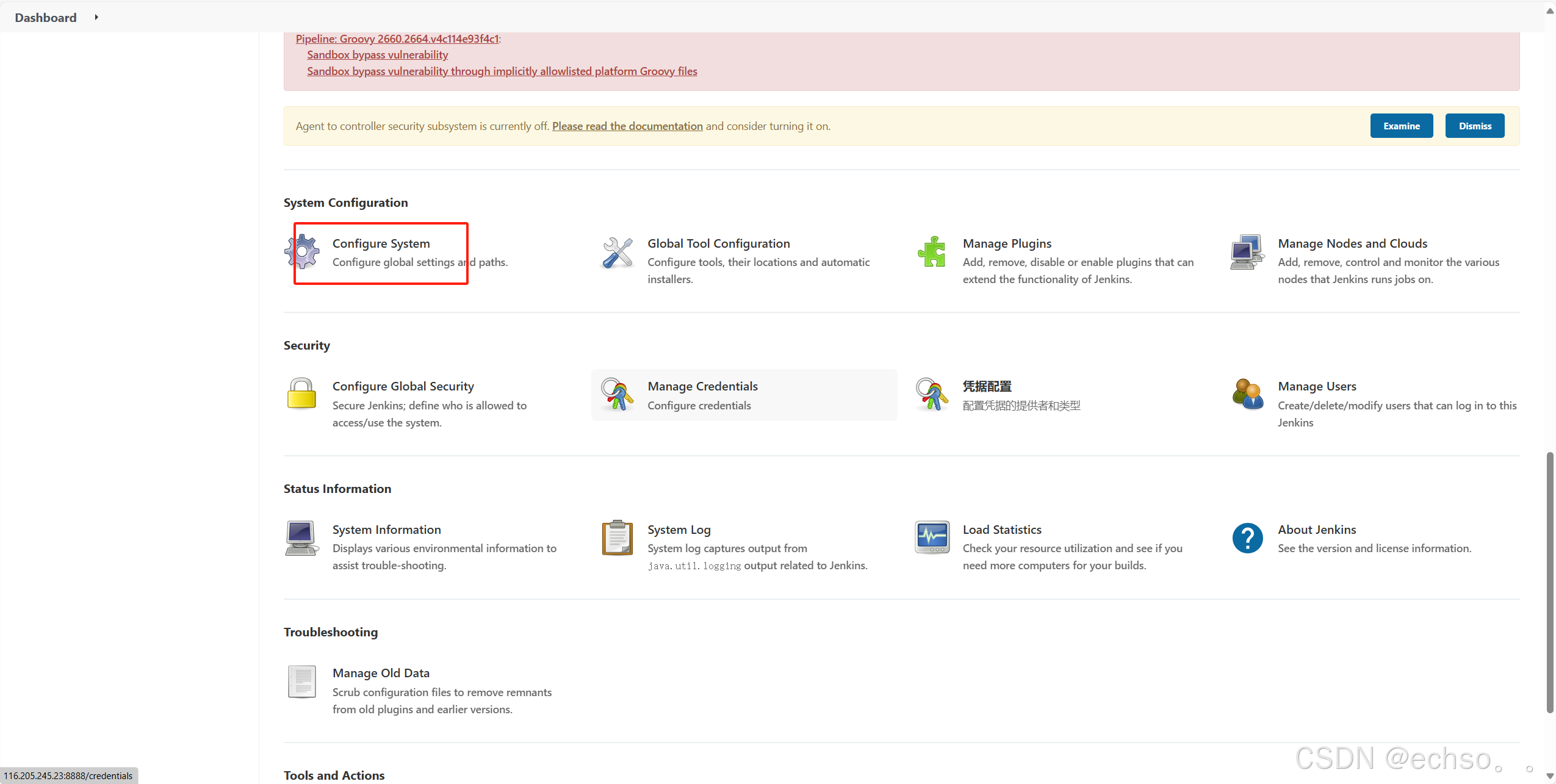Click the Manage Old Data document icon
The height and width of the screenshot is (784, 1556).
click(301, 682)
